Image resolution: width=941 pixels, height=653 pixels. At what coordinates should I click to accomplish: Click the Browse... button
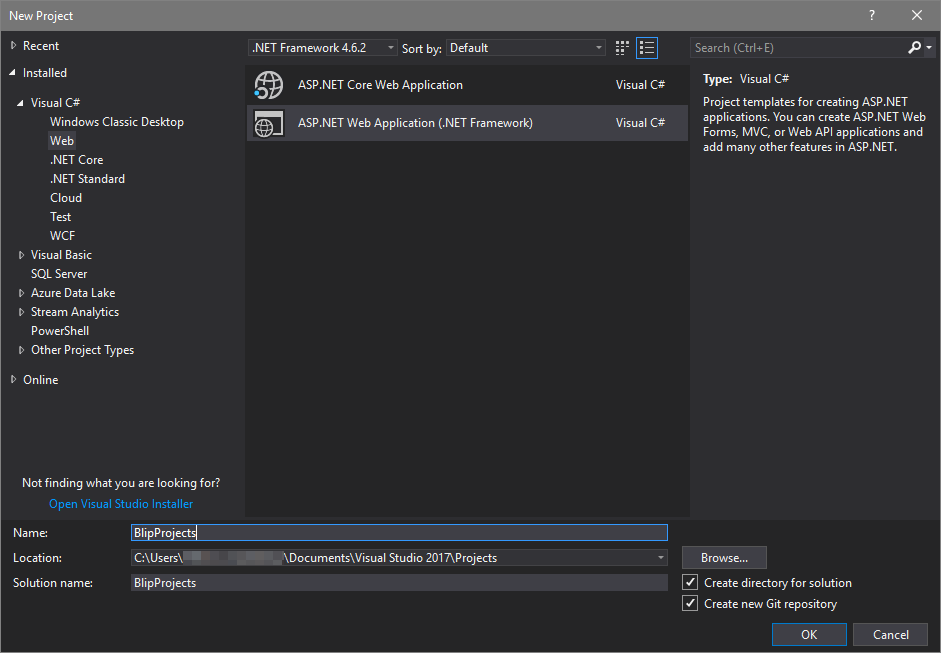point(724,558)
